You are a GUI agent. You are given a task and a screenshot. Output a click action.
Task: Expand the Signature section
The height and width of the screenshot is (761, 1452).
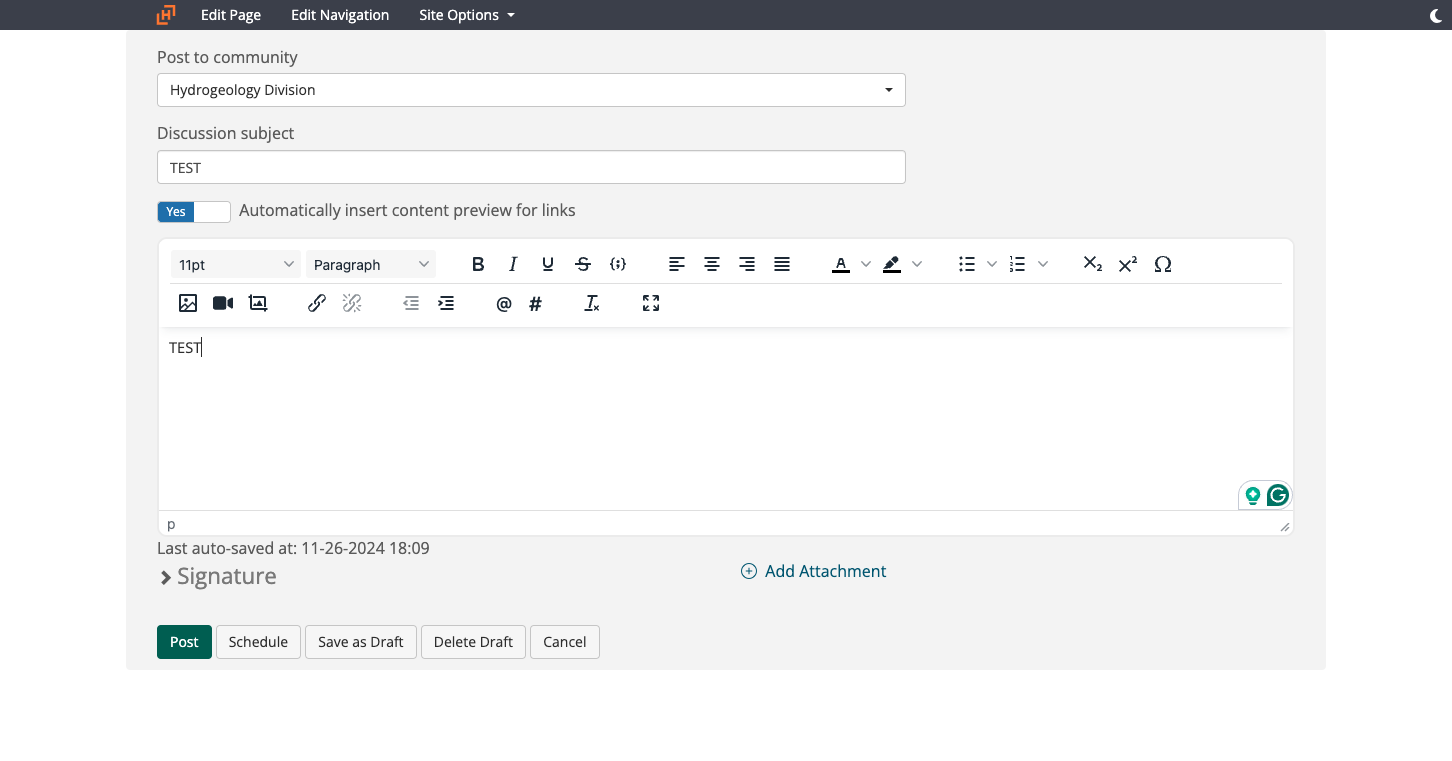217,577
